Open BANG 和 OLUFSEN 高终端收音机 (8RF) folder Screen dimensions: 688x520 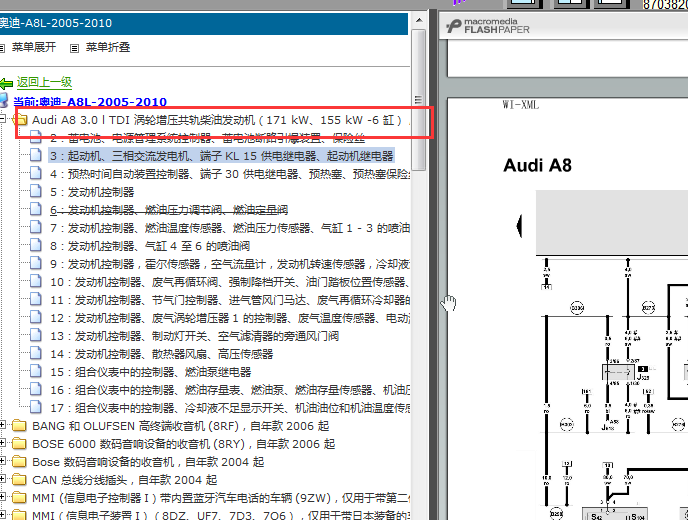[x=181, y=426]
